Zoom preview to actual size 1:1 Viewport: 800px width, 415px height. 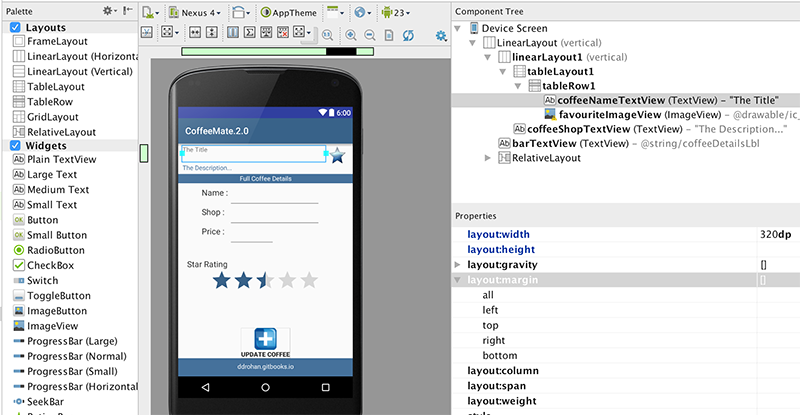(x=328, y=35)
